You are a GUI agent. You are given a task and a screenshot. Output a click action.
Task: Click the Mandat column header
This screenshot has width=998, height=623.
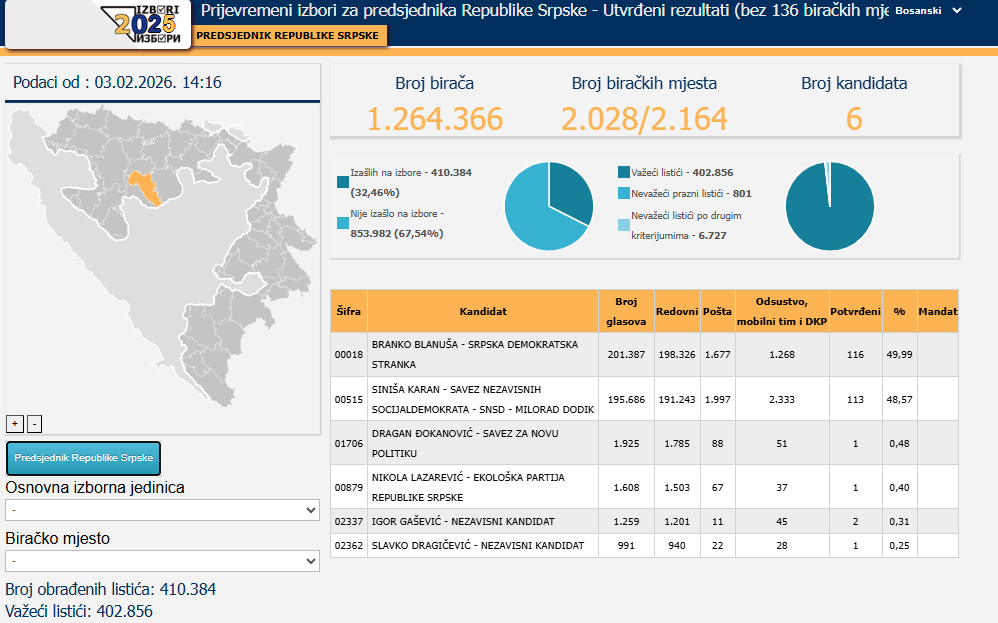[937, 311]
